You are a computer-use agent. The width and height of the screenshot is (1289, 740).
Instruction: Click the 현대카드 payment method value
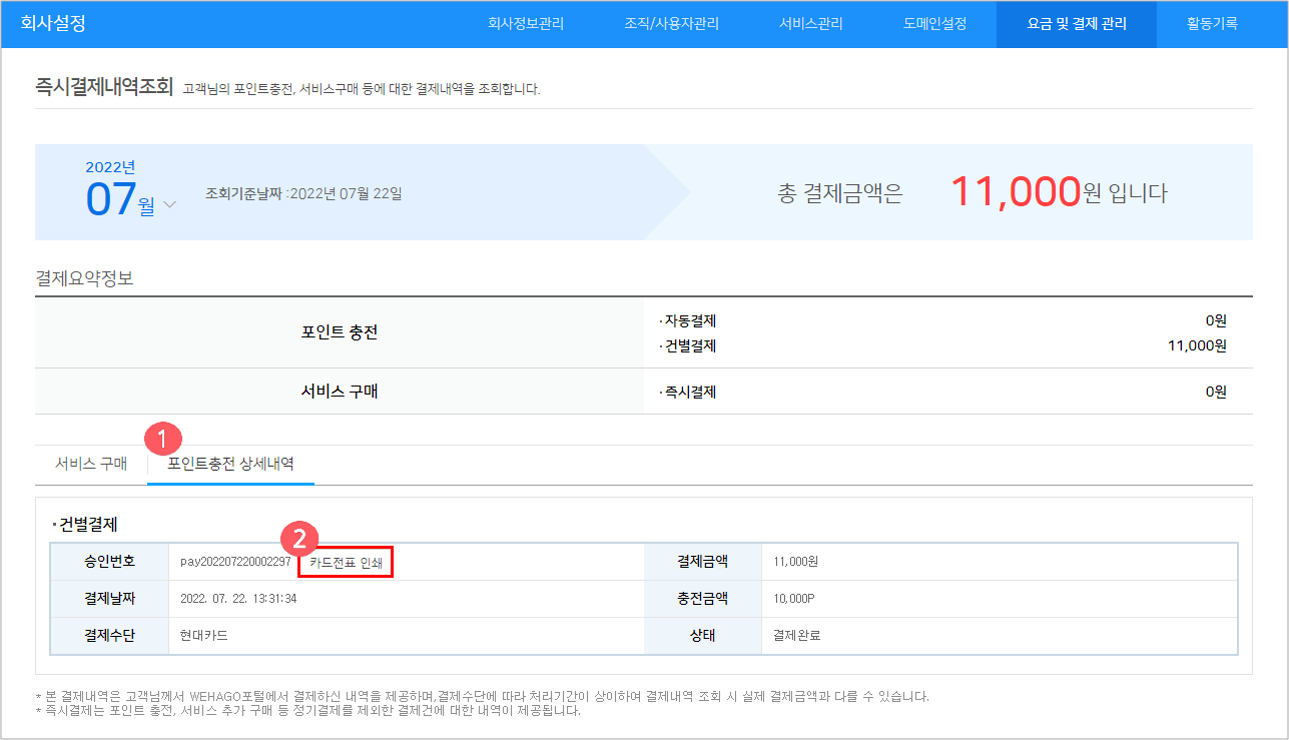204,635
